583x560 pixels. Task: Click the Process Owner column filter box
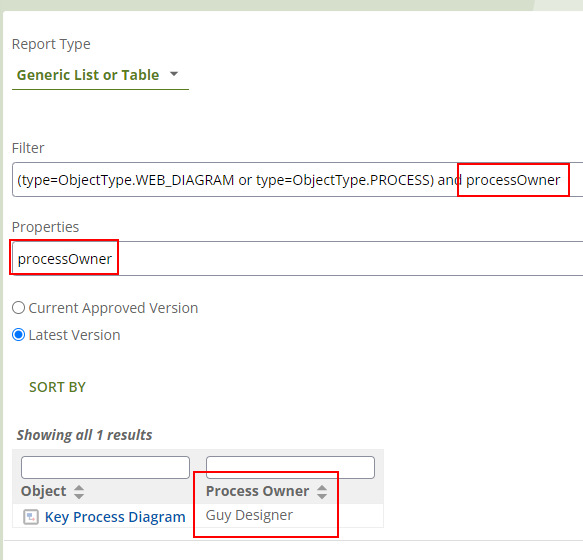(290, 467)
